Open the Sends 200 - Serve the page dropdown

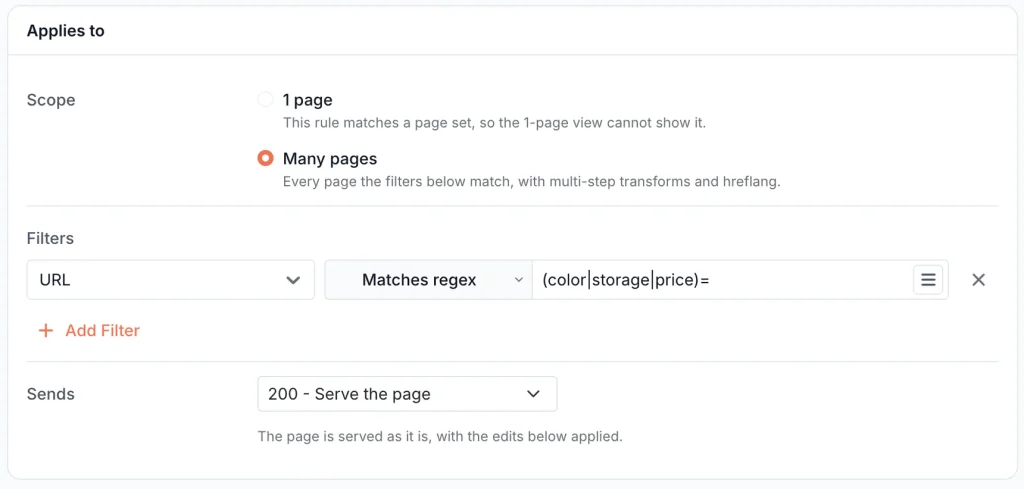point(408,394)
